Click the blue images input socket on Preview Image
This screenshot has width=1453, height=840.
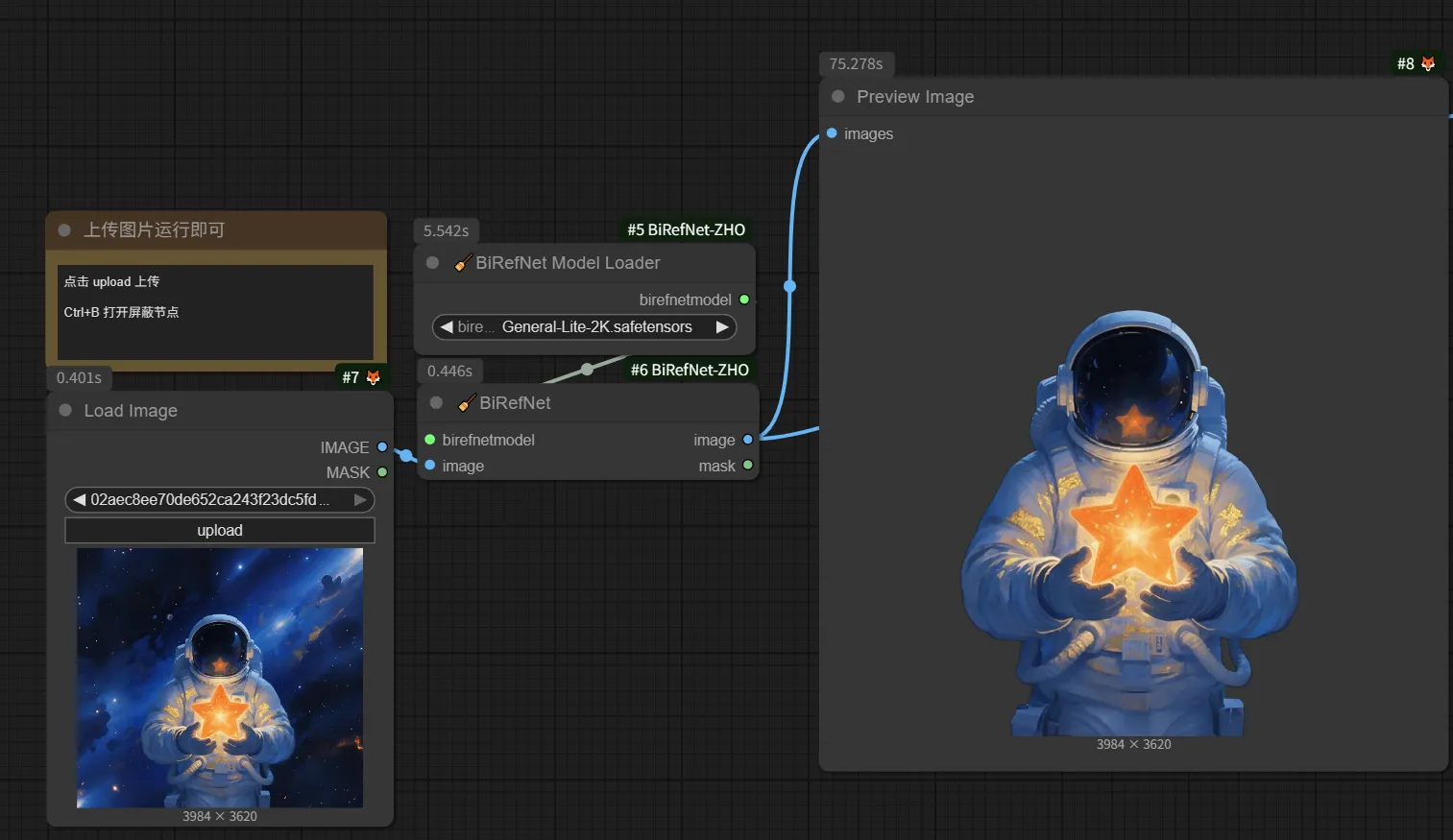(x=832, y=133)
